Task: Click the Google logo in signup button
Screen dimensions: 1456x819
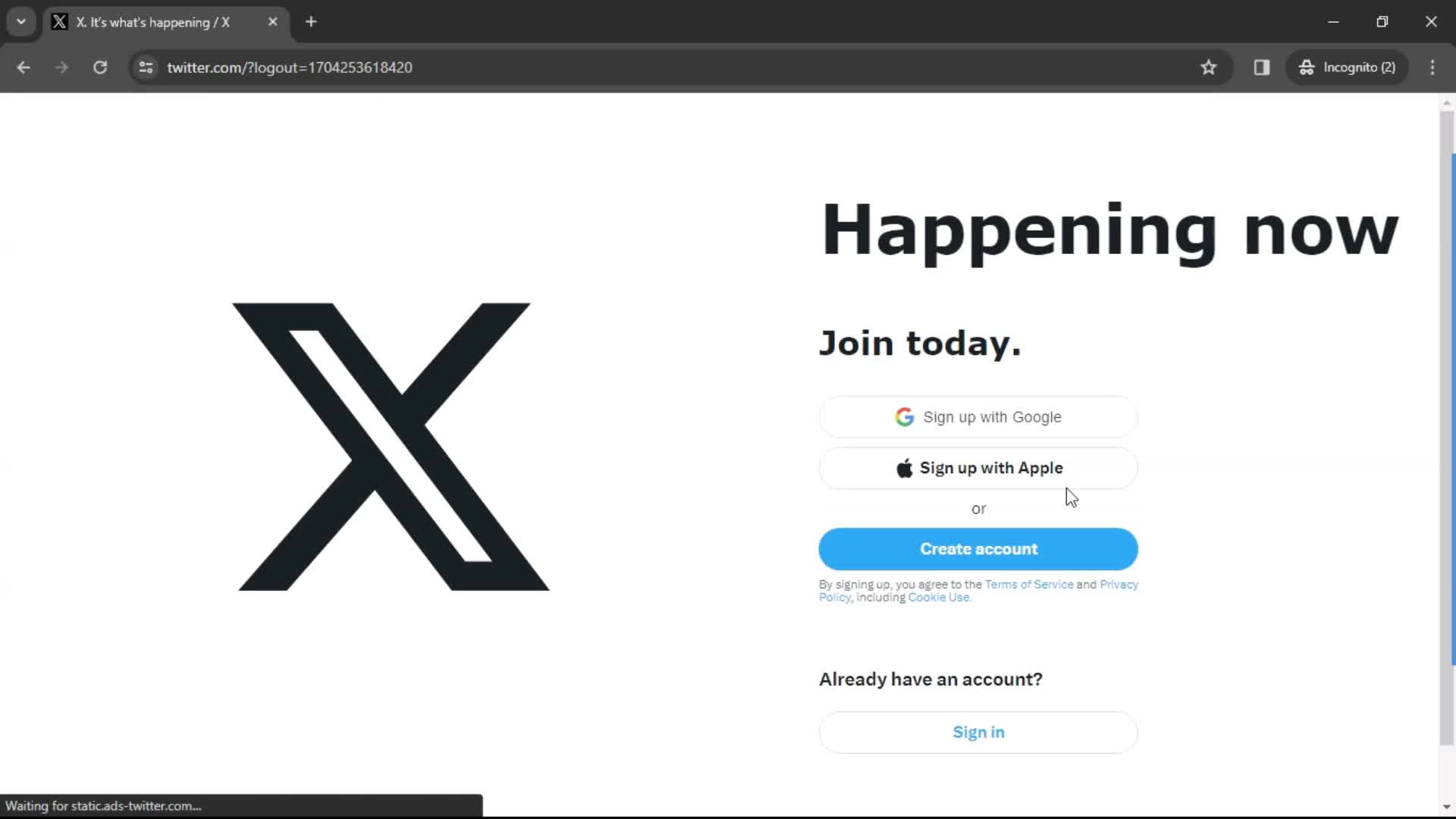Action: (903, 416)
